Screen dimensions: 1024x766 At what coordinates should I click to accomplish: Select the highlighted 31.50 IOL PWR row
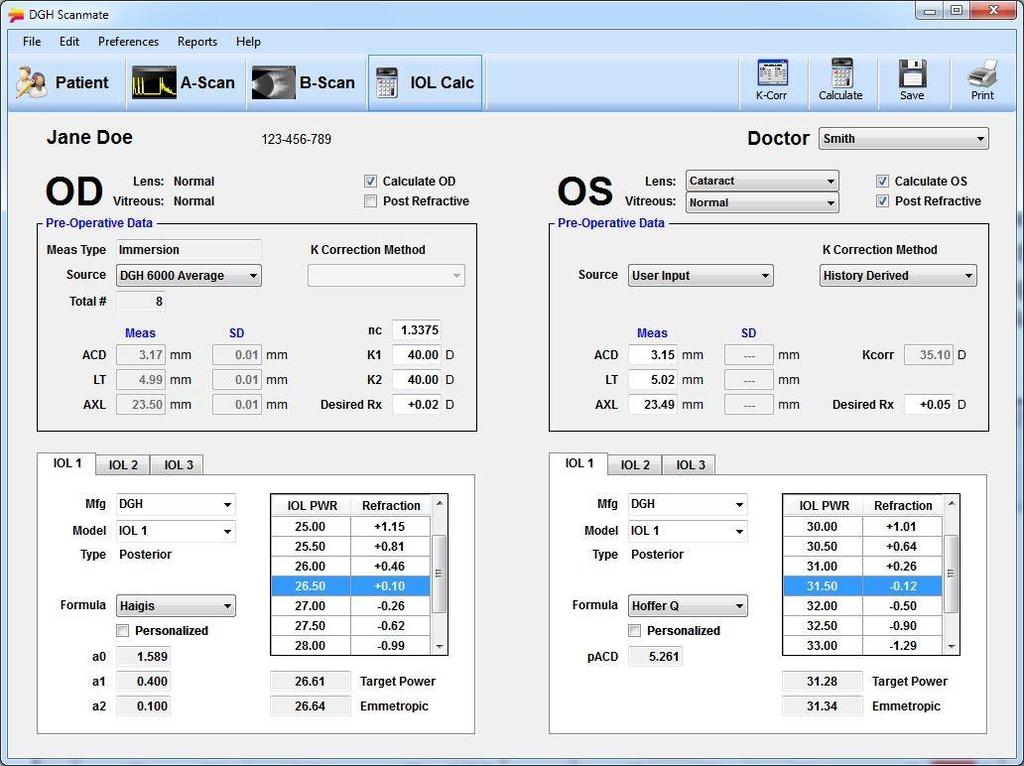coord(863,586)
